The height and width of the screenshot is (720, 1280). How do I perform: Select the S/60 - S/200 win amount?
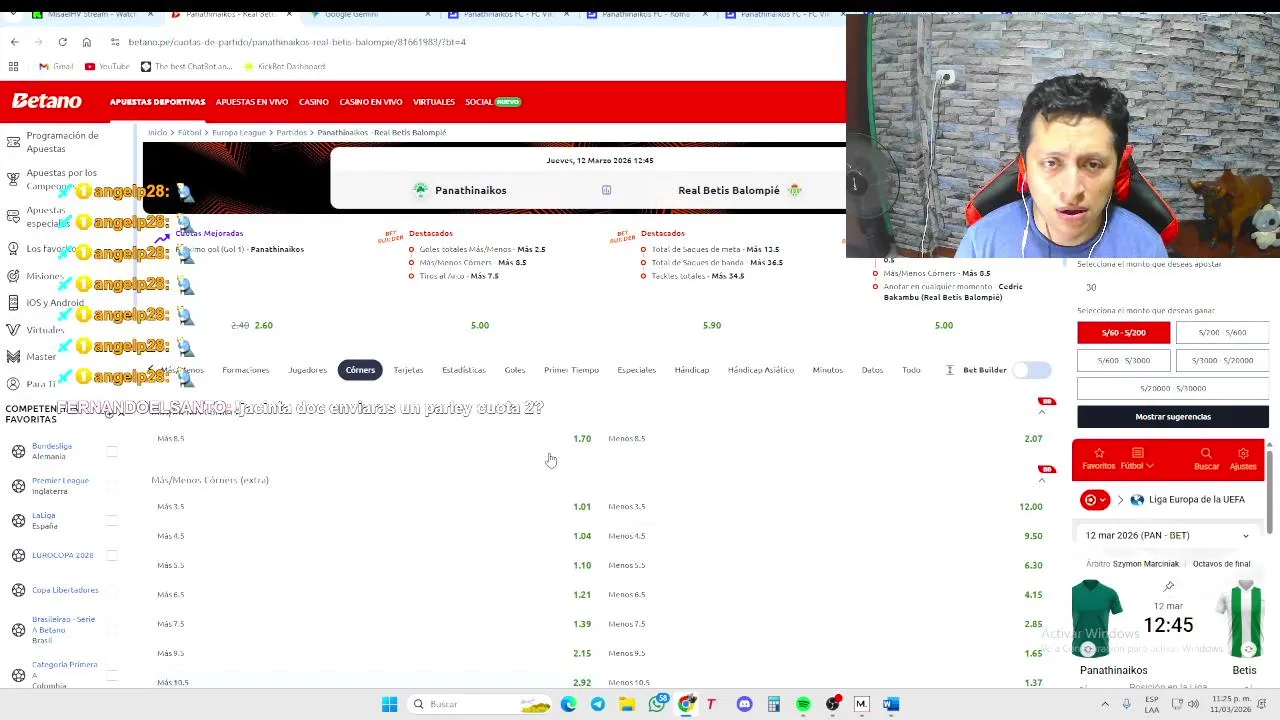coord(1123,332)
